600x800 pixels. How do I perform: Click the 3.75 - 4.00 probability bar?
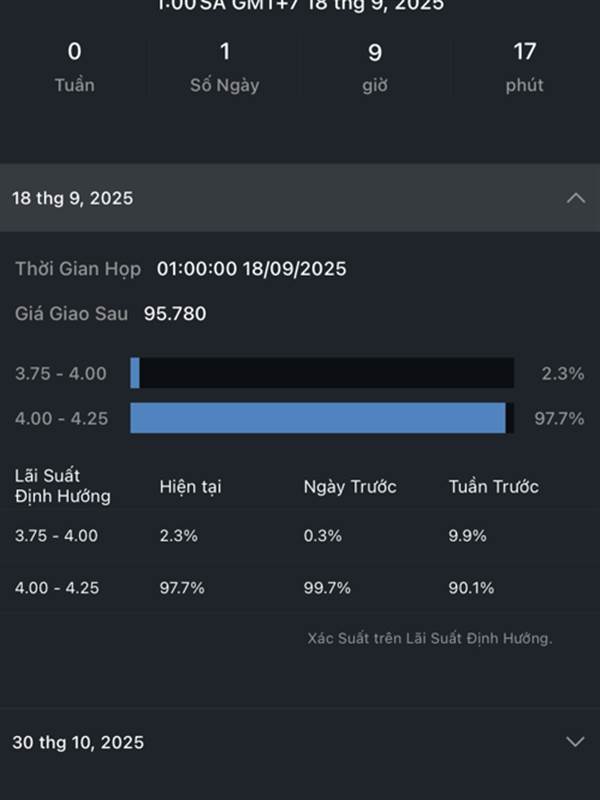(322, 373)
